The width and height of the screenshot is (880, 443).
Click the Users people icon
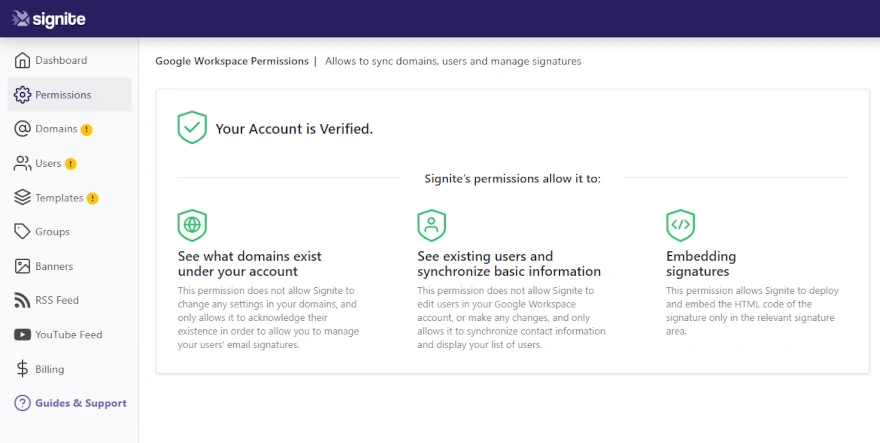point(22,163)
